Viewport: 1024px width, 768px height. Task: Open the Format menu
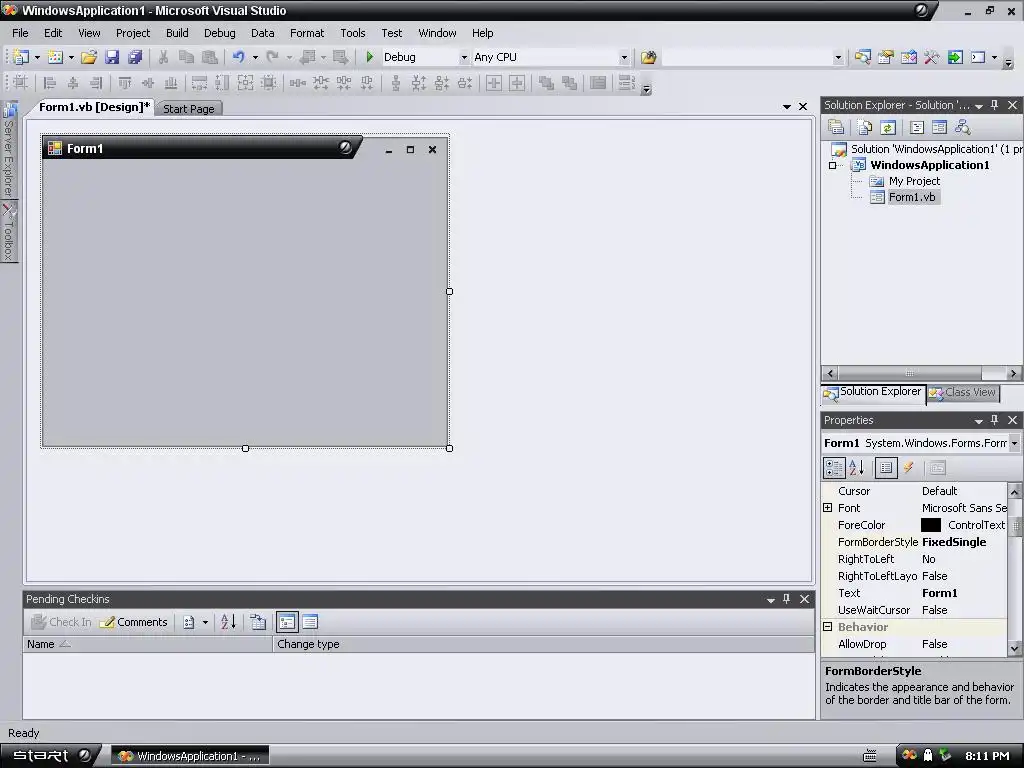coord(307,33)
